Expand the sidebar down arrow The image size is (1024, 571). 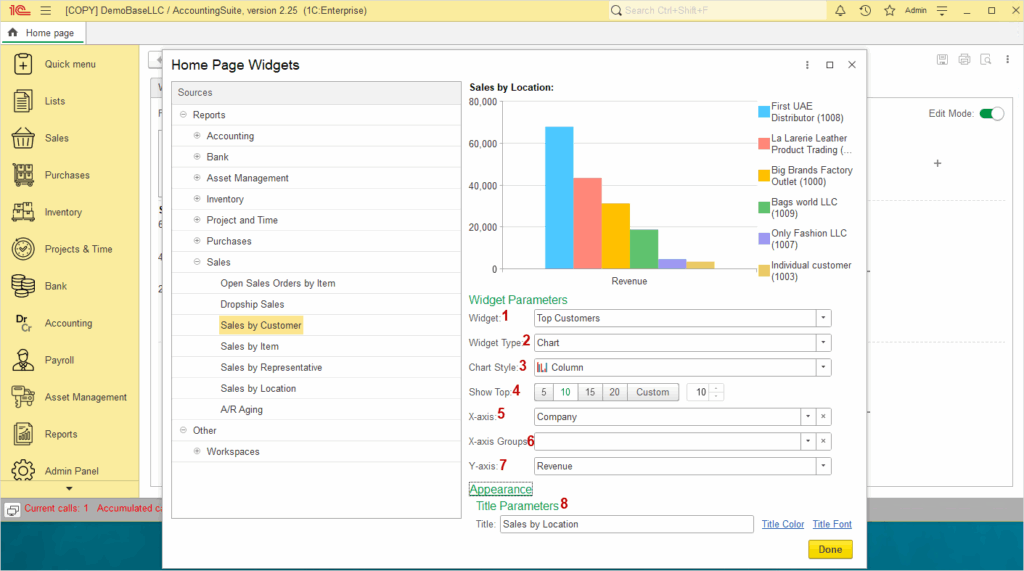(x=69, y=489)
